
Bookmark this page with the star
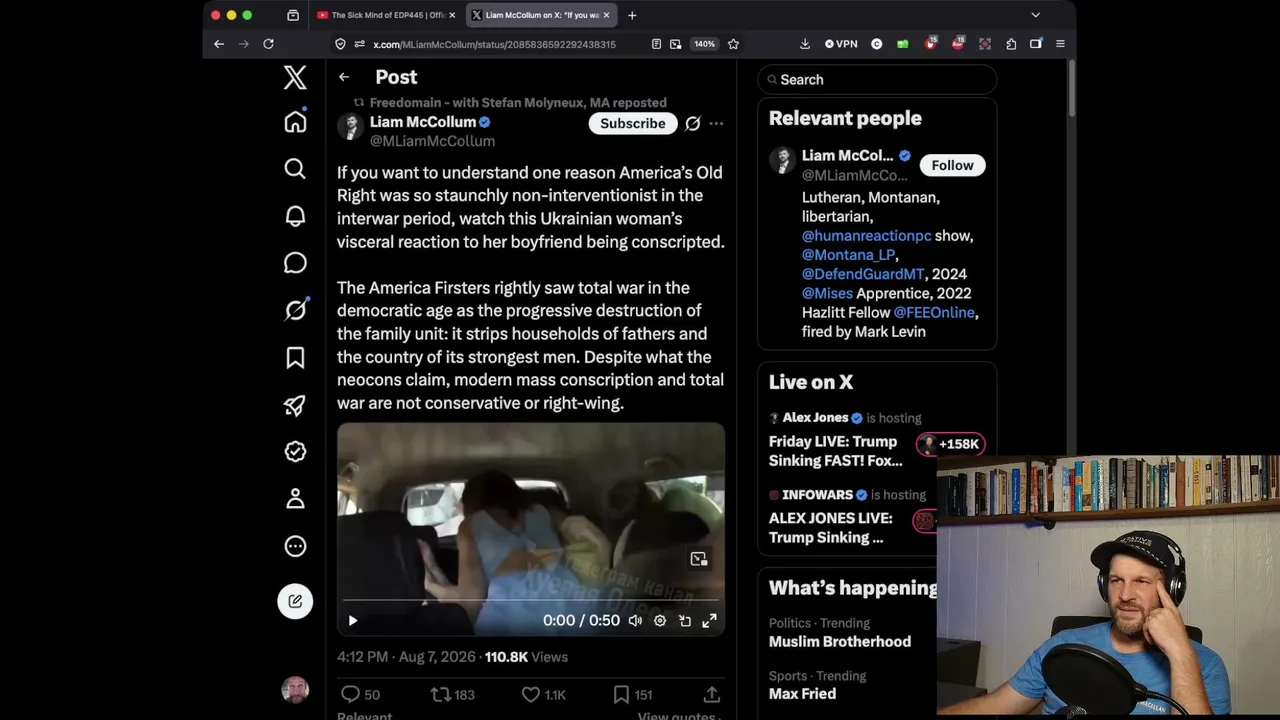coord(733,44)
